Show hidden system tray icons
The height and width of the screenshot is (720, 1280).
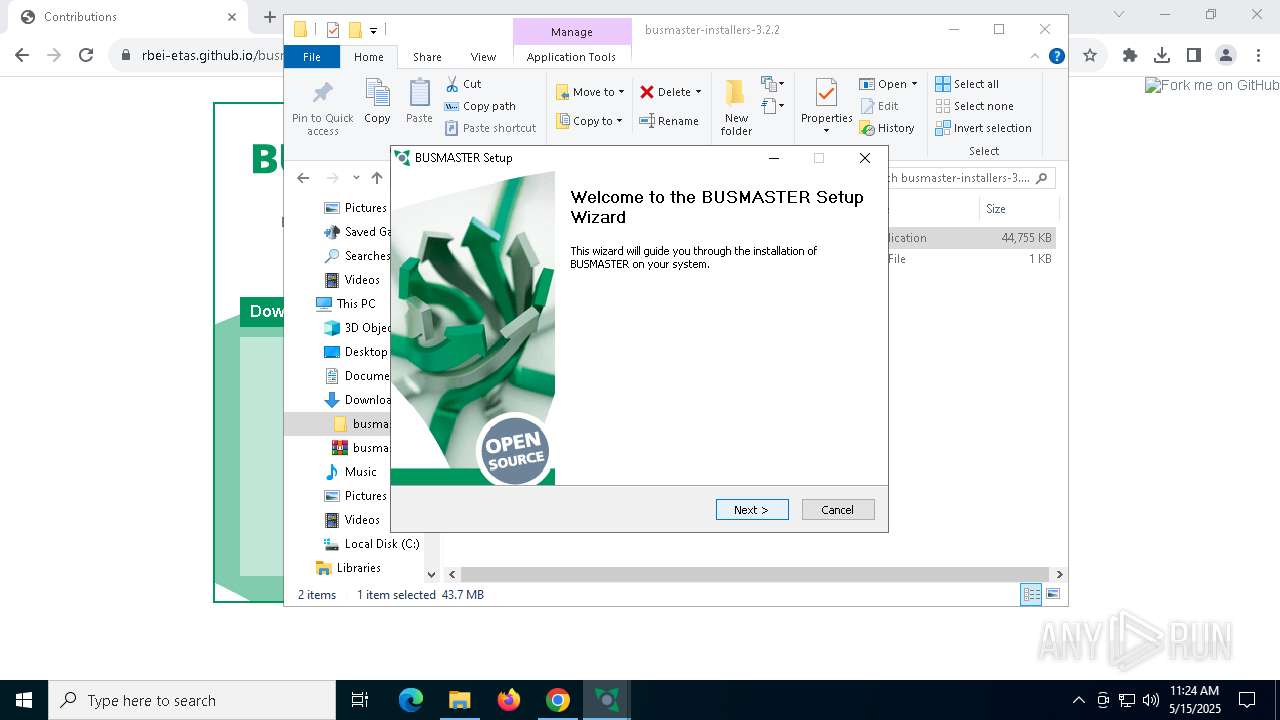tap(1078, 700)
